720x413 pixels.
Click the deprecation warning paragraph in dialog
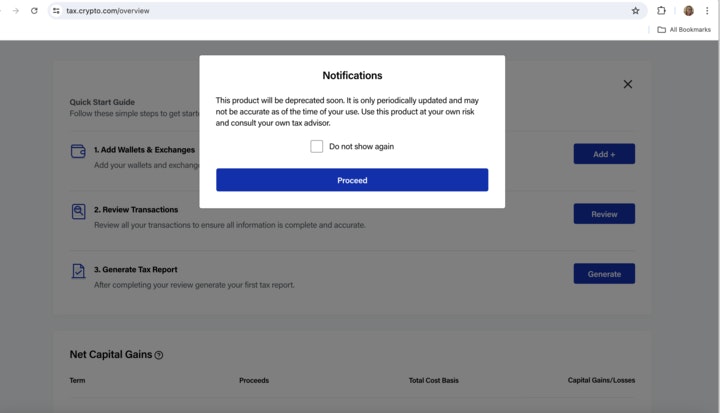347,112
